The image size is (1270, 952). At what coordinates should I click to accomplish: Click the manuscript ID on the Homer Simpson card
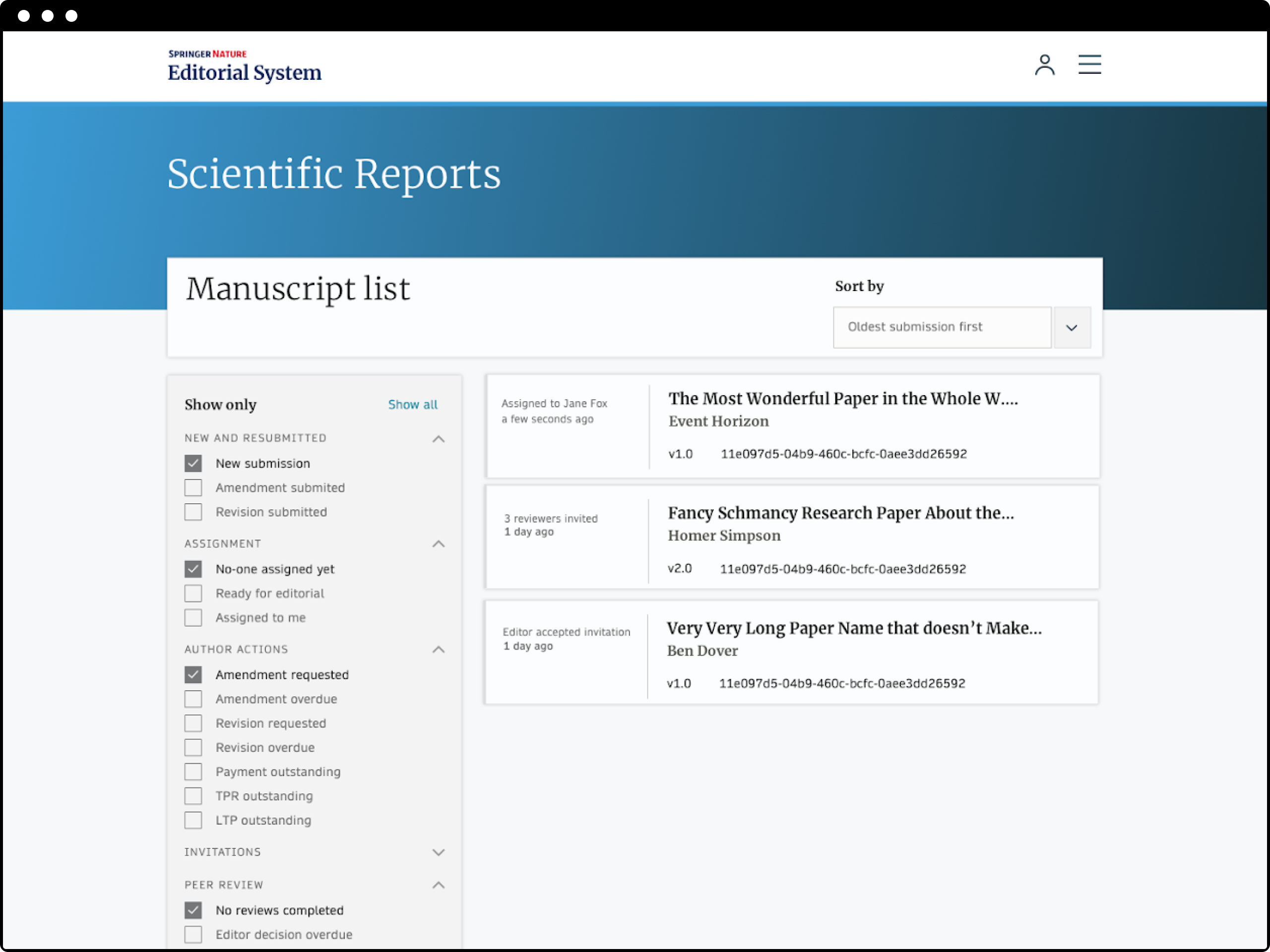click(x=843, y=569)
